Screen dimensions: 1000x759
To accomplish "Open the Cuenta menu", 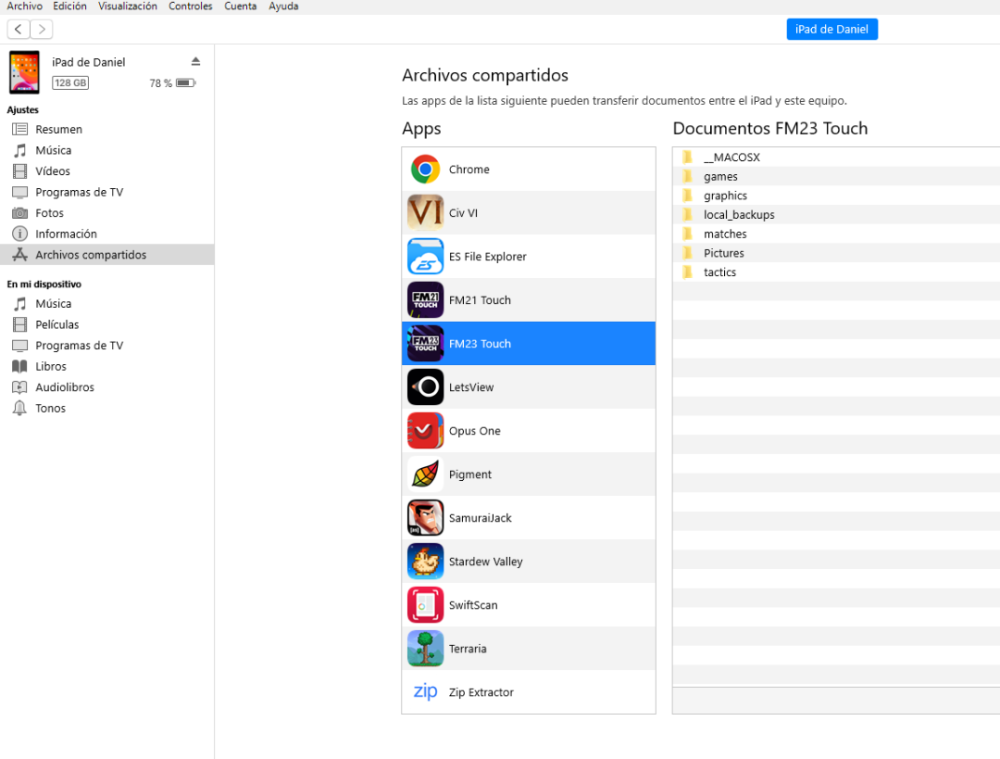I will point(240,6).
